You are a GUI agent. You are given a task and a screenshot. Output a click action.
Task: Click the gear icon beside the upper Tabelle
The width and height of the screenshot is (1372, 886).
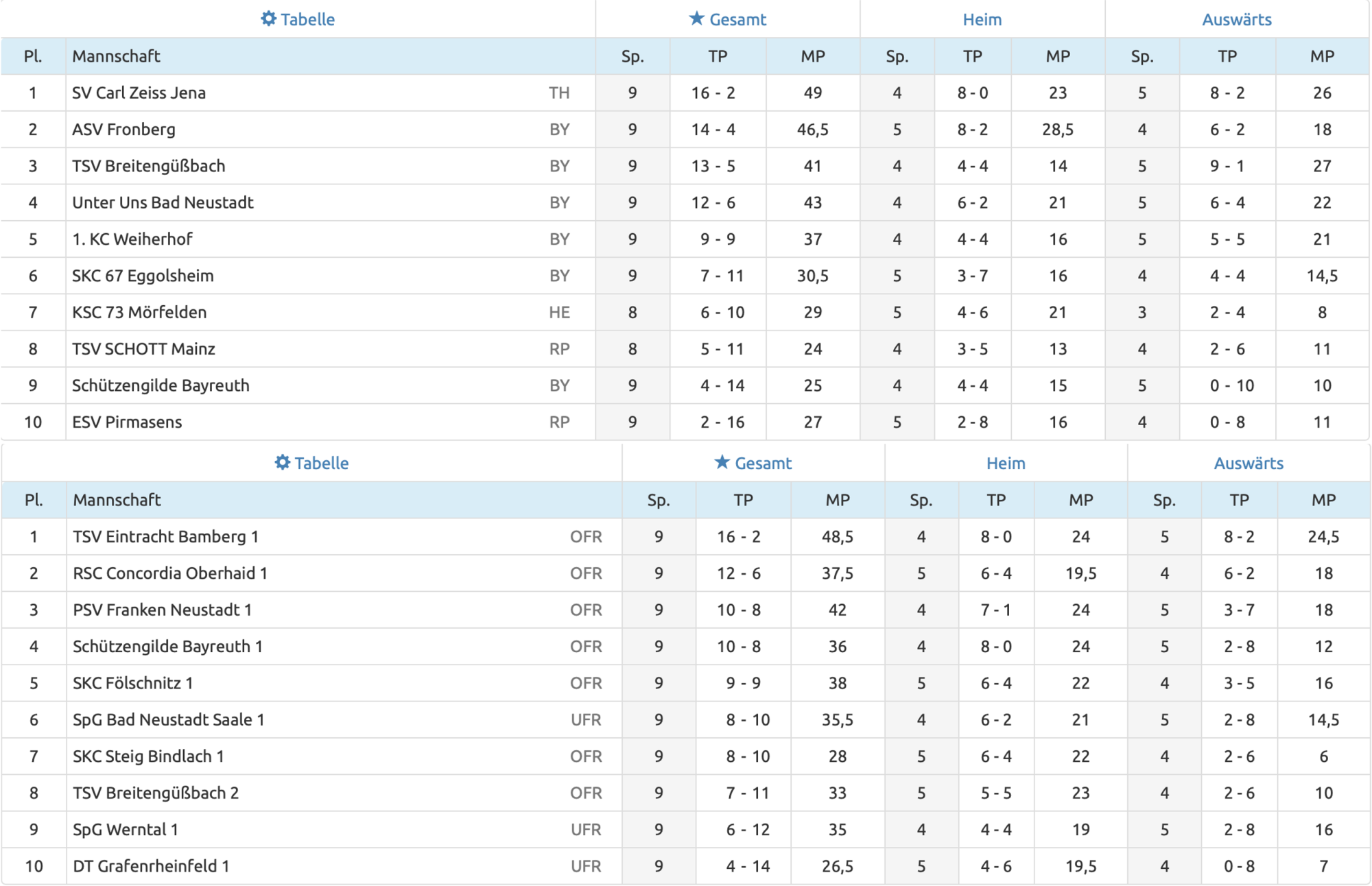click(268, 19)
